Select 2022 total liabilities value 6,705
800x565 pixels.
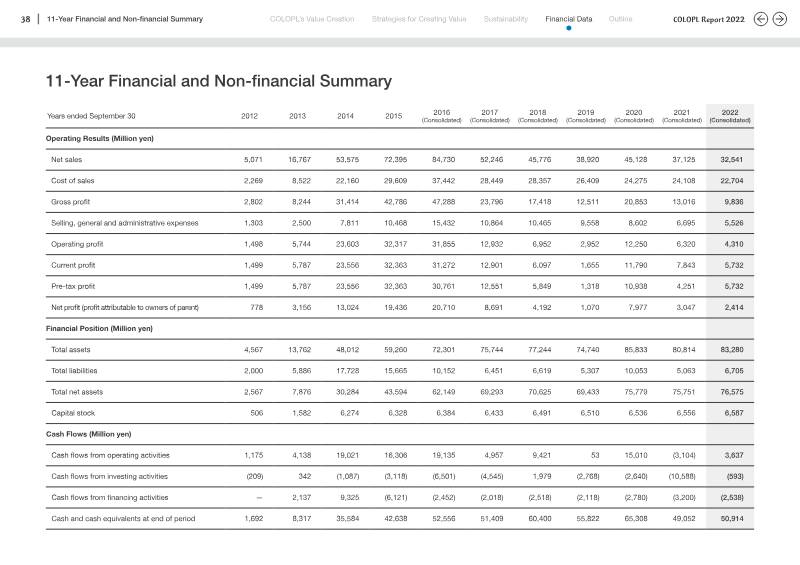coord(734,371)
